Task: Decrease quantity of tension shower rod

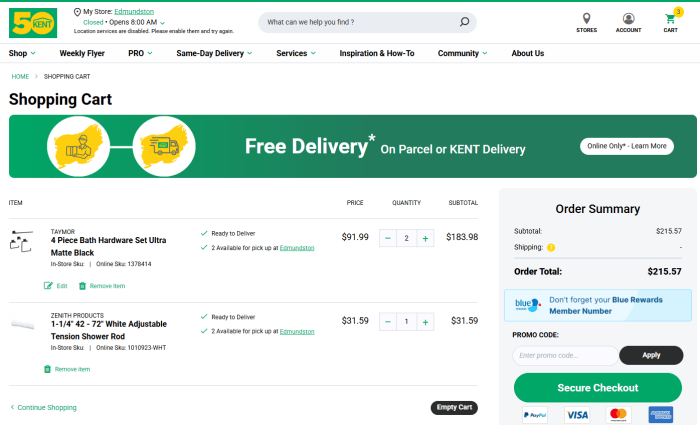Action: 388,322
